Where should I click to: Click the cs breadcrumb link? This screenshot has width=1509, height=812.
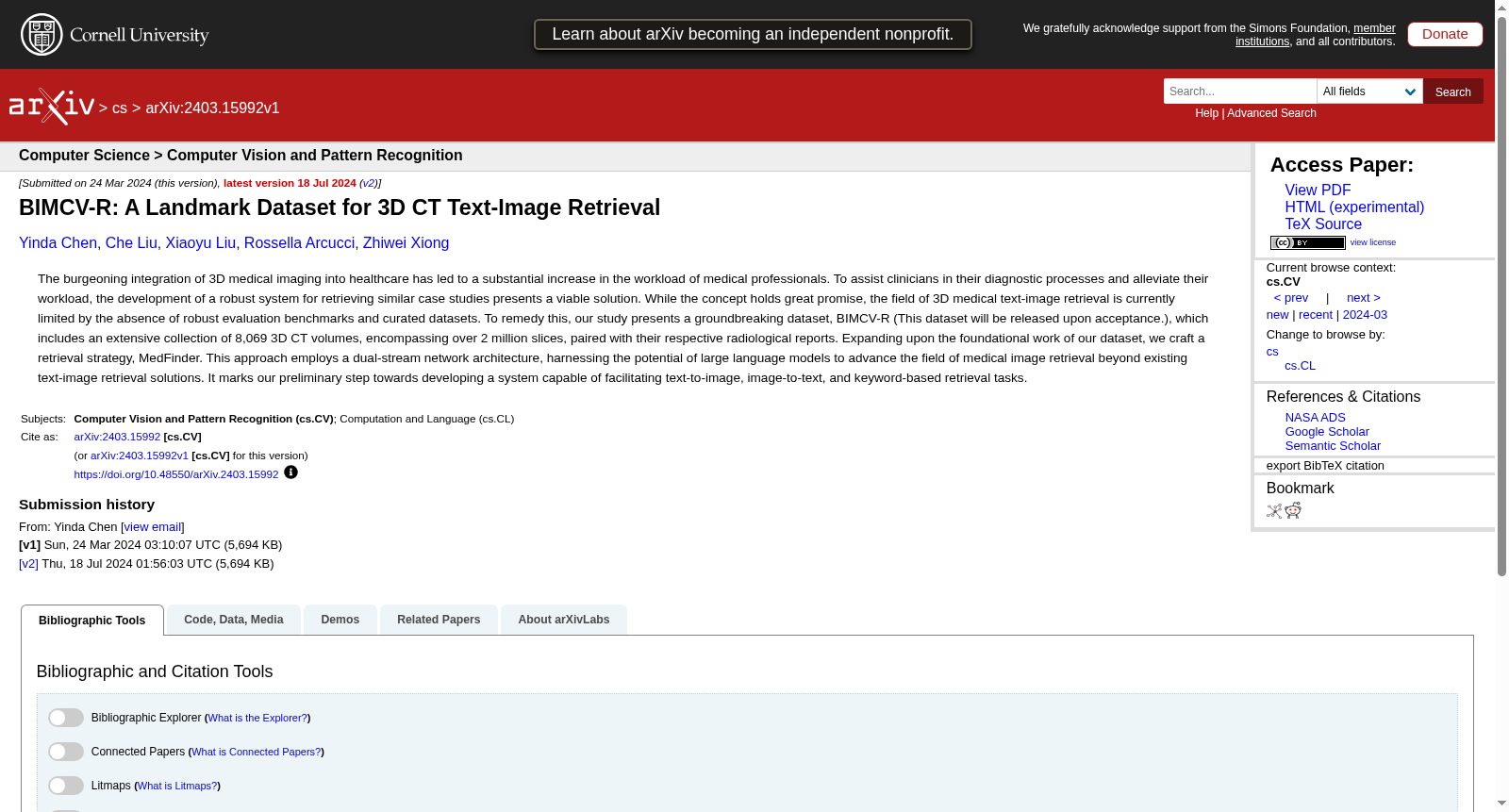[120, 108]
